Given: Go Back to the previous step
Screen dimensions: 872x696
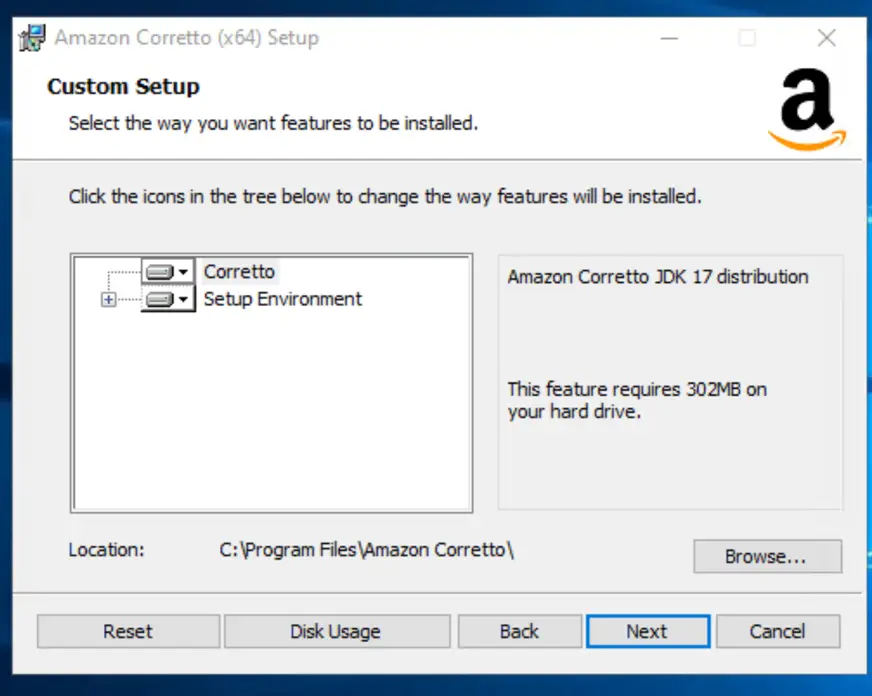Looking at the screenshot, I should [x=519, y=631].
